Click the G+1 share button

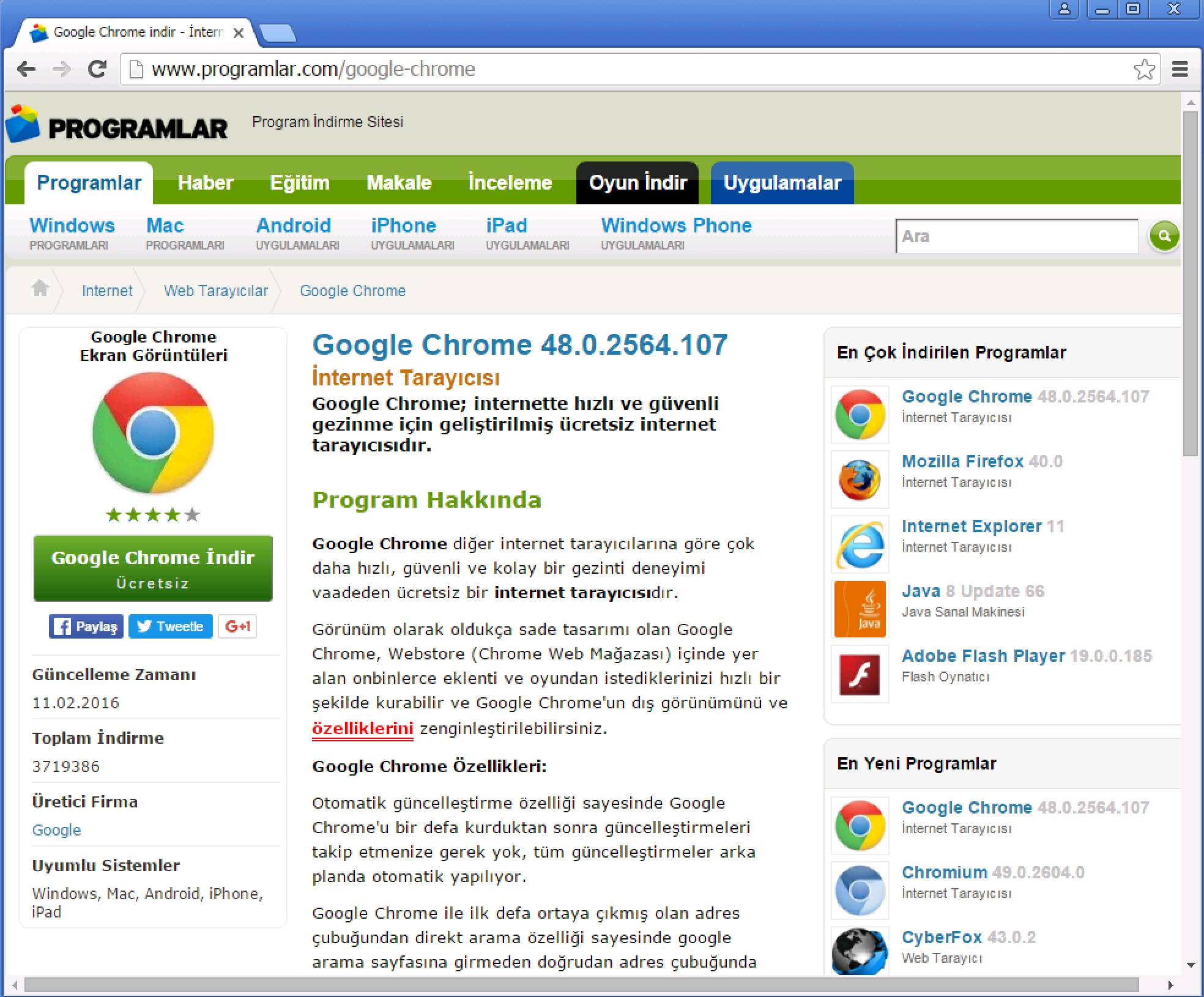237,626
